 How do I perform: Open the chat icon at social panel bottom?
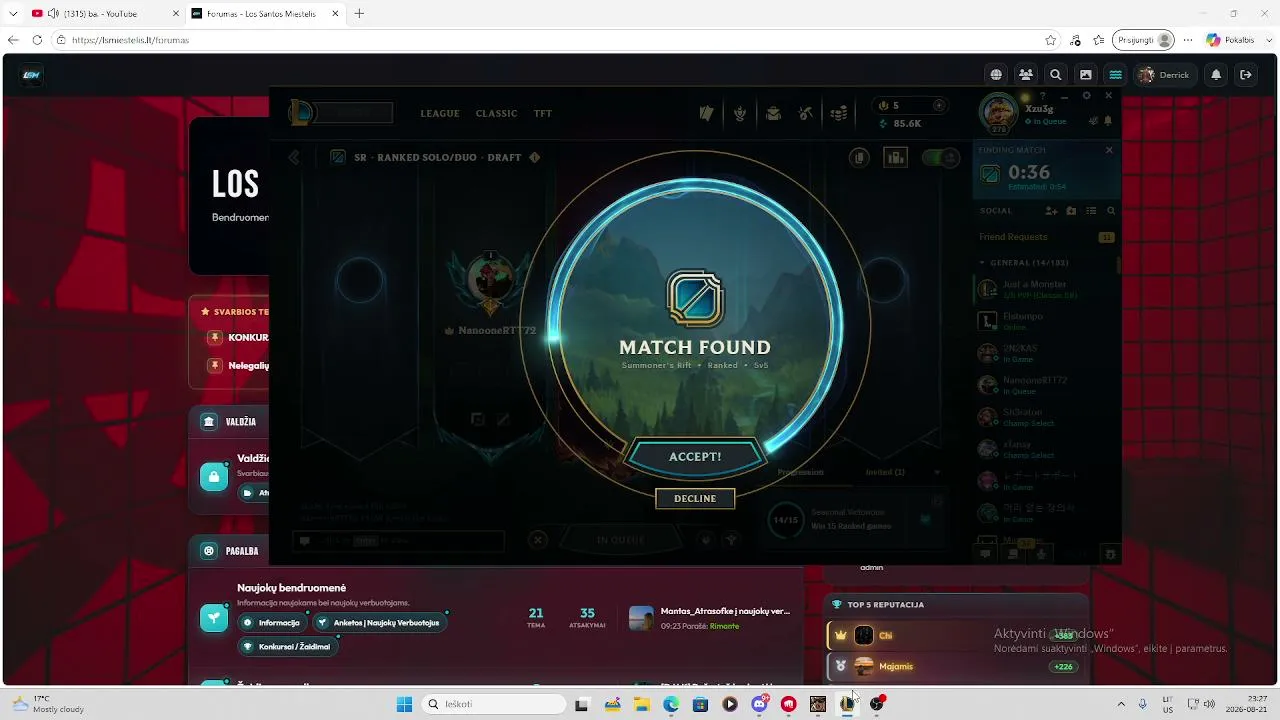pos(985,554)
